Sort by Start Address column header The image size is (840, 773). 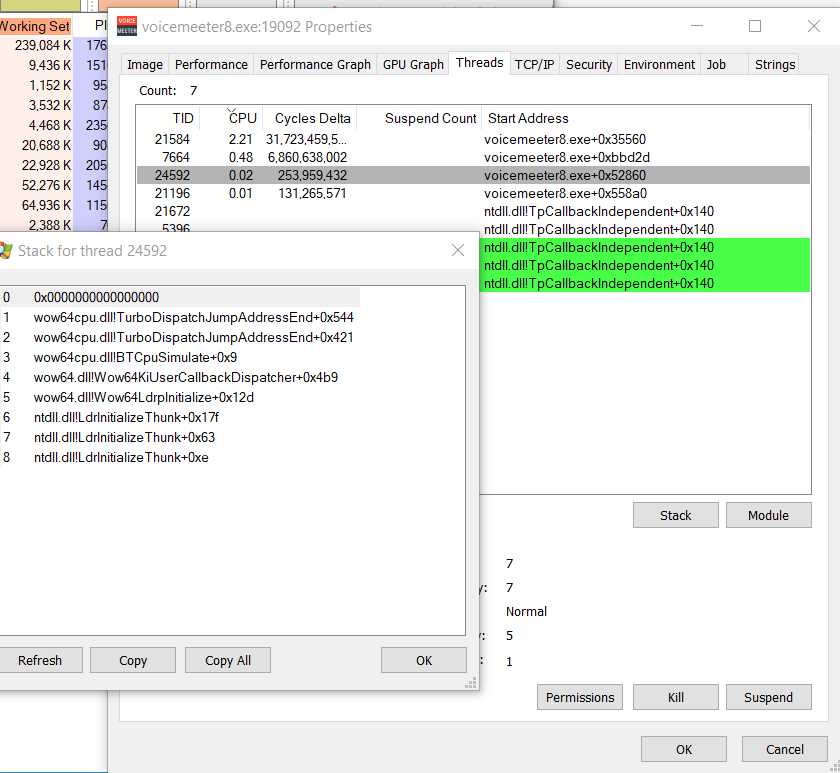point(528,118)
